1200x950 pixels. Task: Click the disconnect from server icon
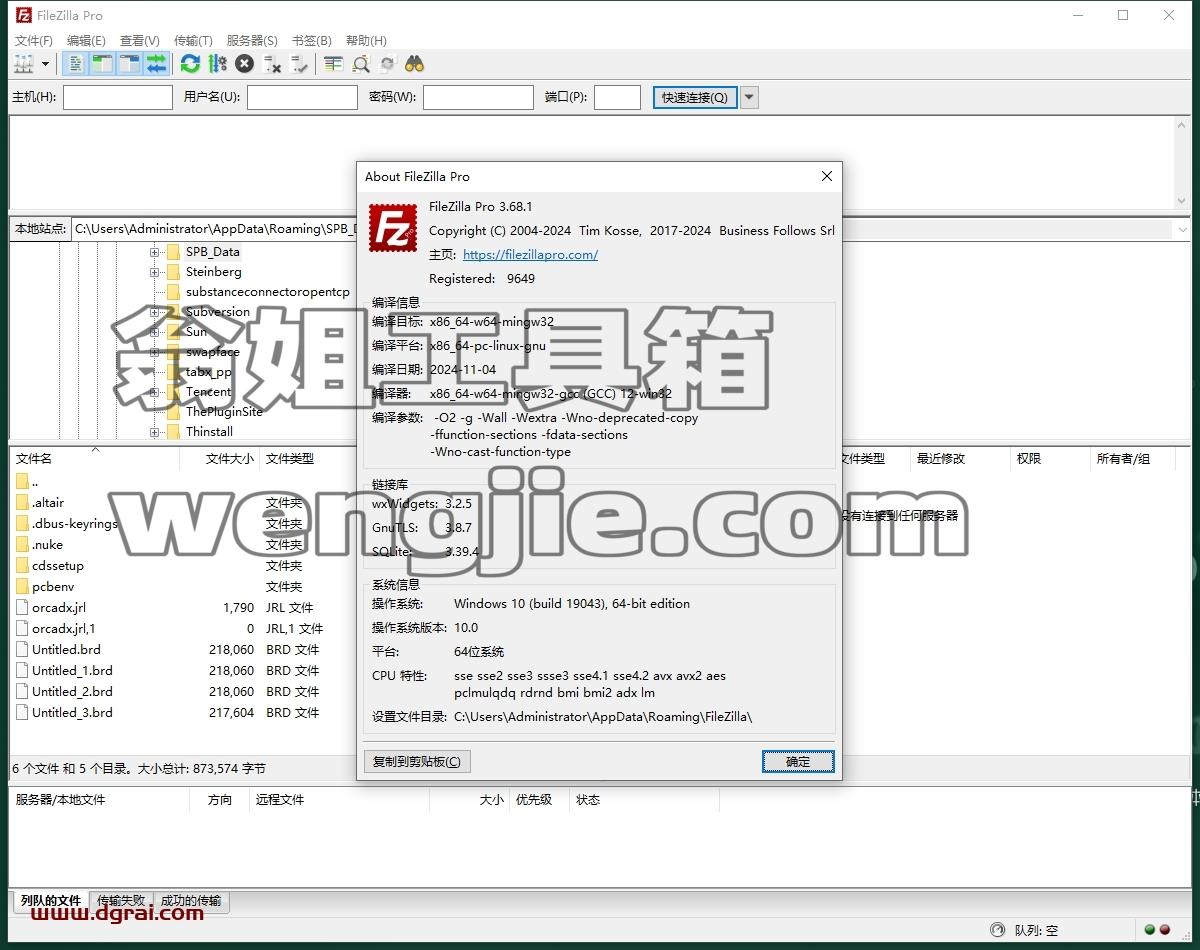click(272, 64)
